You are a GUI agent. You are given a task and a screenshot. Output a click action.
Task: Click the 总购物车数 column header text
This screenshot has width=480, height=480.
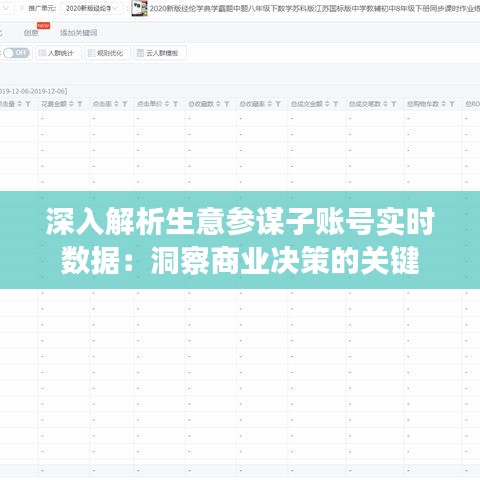click(x=423, y=104)
